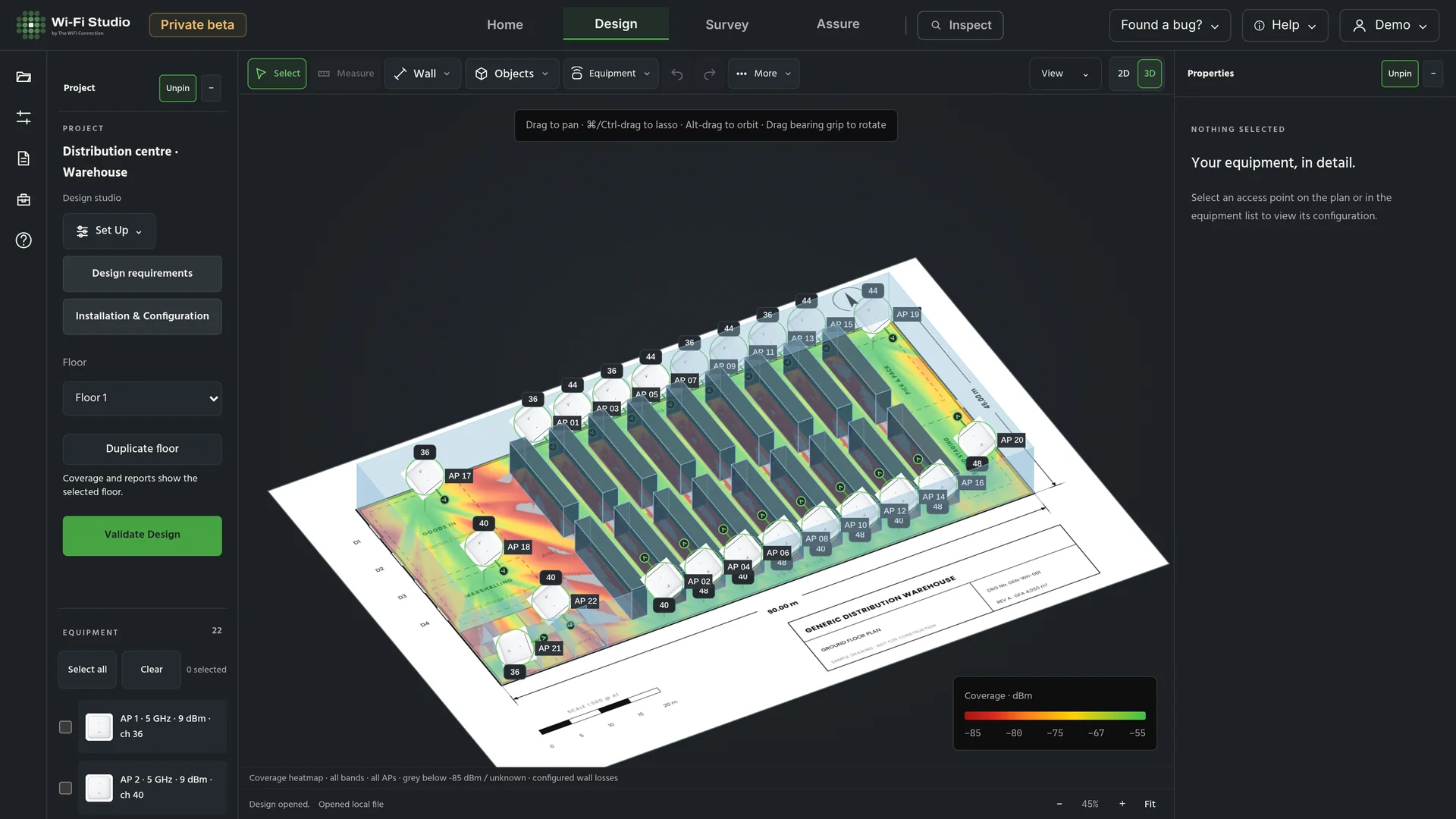The height and width of the screenshot is (819, 1456).
Task: Open Installation & Configuration
Action: (x=143, y=316)
